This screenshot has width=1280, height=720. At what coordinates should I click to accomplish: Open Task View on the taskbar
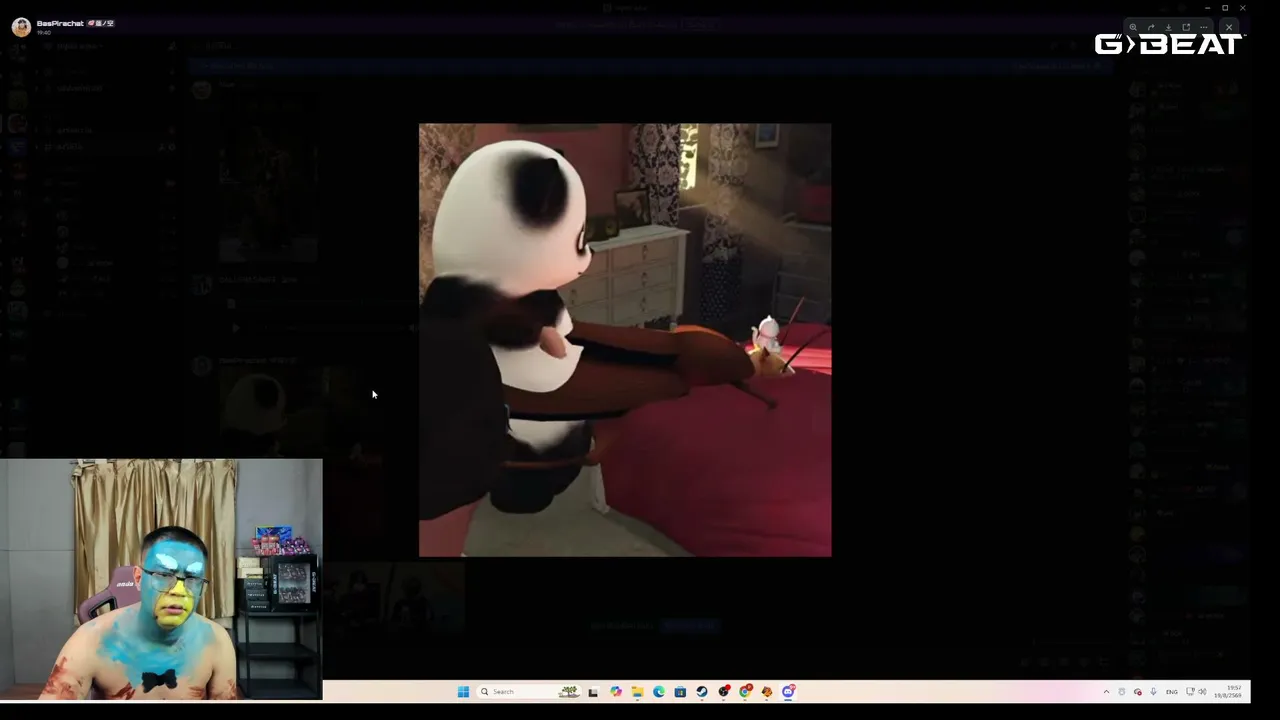tap(593, 692)
